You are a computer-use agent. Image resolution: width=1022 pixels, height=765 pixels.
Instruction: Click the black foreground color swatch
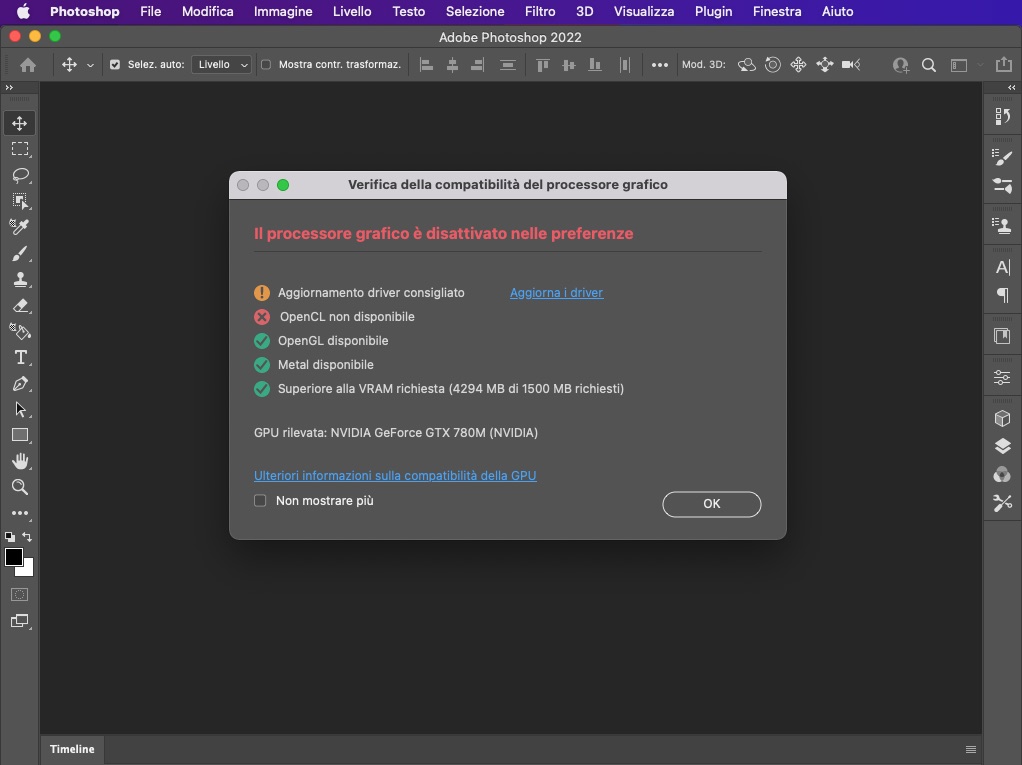[14, 557]
